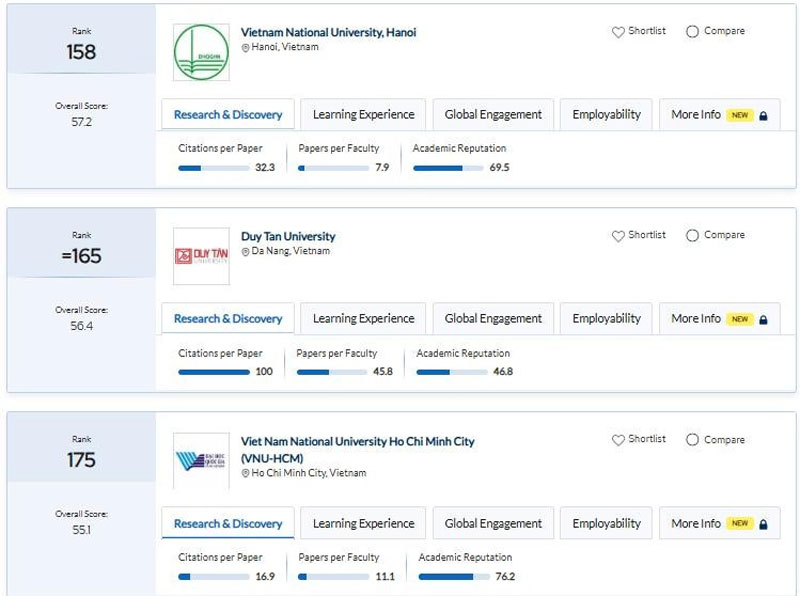The height and width of the screenshot is (596, 800).
Task: Click the VNU-HCM university logo
Action: click(x=198, y=455)
